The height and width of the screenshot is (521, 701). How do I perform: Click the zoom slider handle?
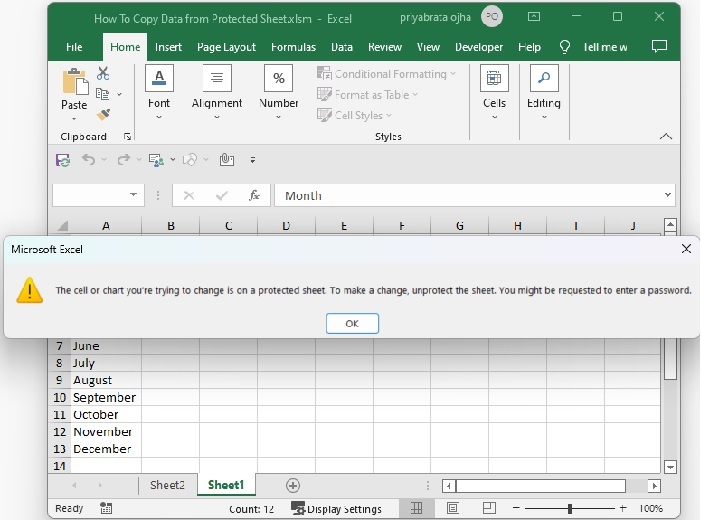click(x=570, y=509)
